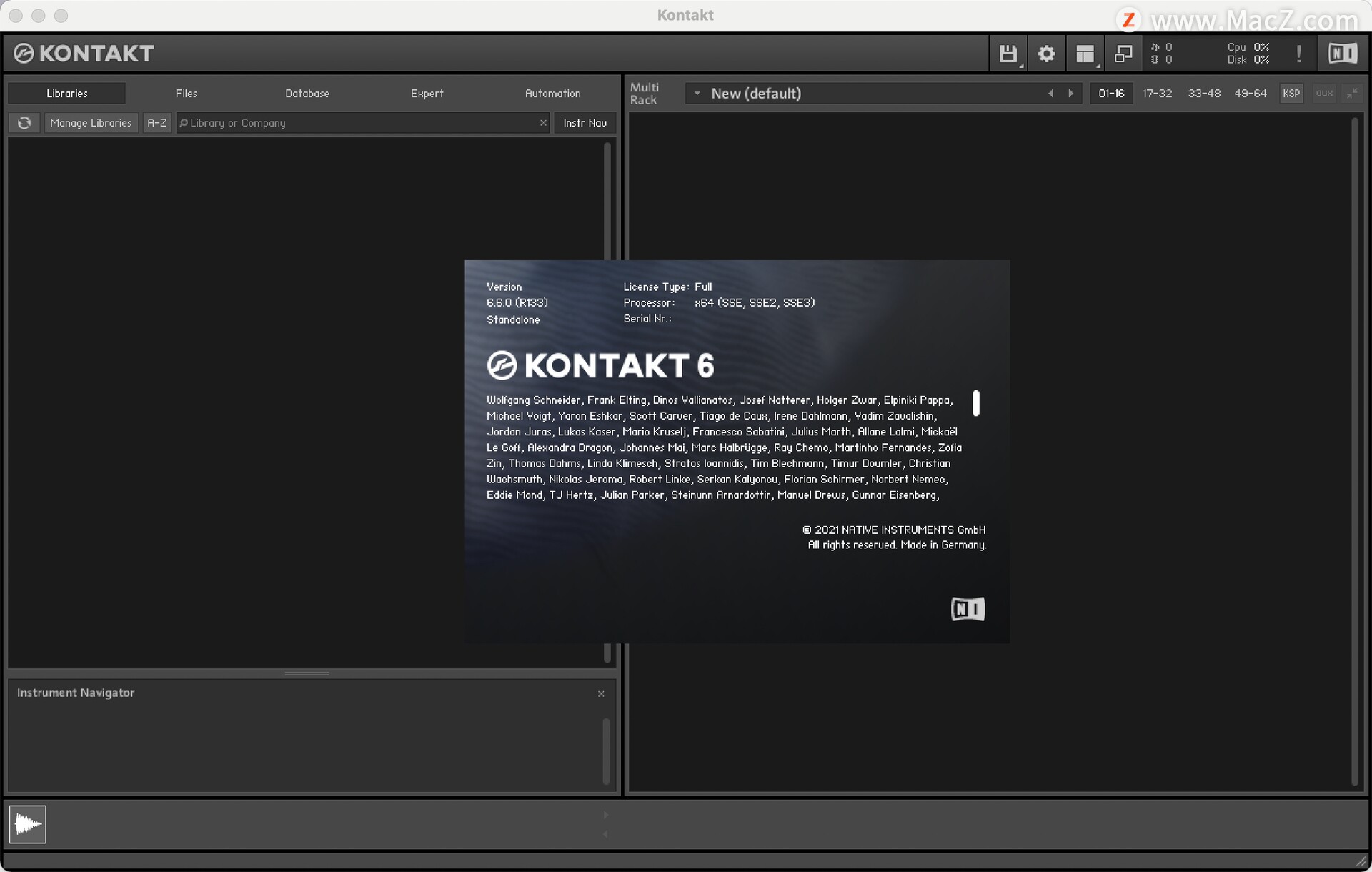Click the Library or Company search field

[357, 123]
